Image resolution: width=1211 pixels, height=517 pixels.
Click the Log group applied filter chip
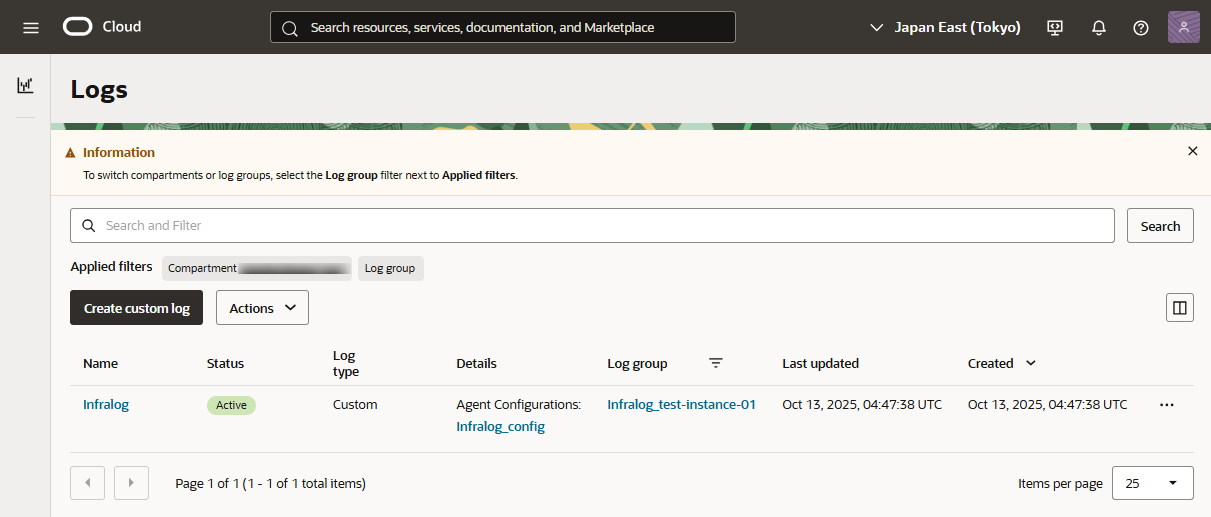tap(390, 268)
